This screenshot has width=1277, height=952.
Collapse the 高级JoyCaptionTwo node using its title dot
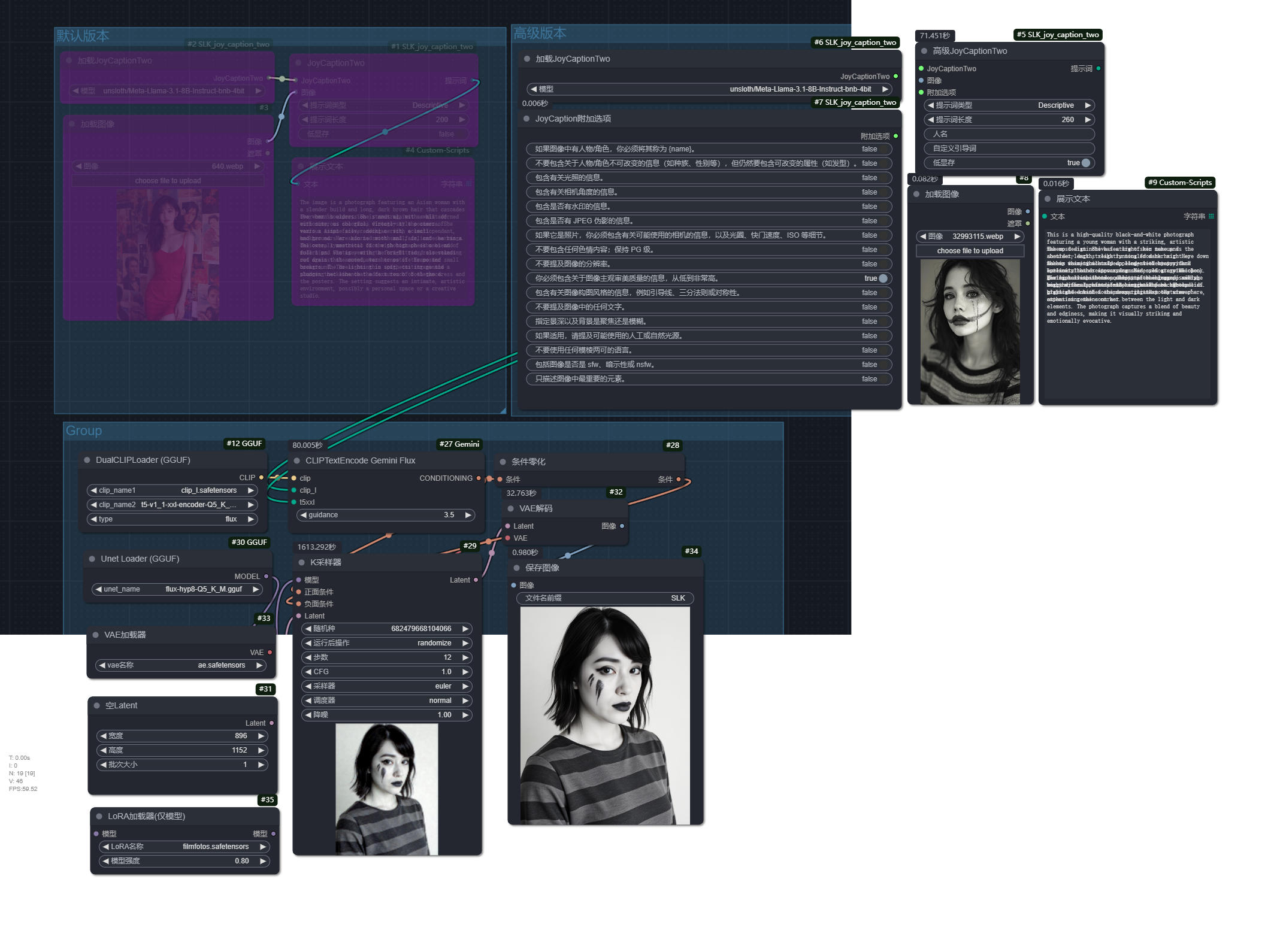click(x=924, y=51)
